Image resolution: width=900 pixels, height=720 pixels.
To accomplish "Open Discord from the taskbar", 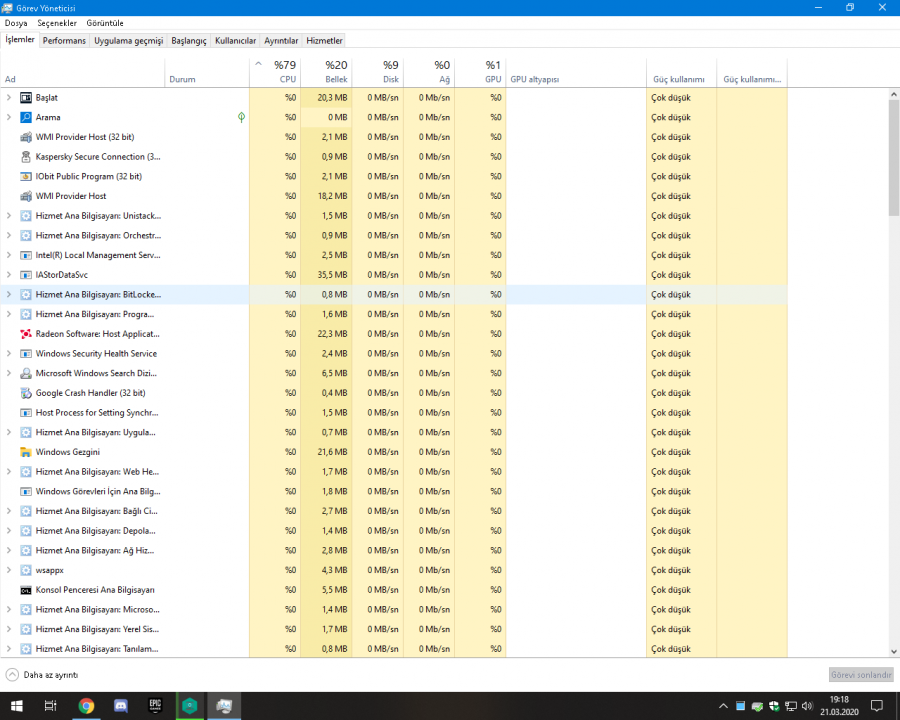I will pos(121,706).
